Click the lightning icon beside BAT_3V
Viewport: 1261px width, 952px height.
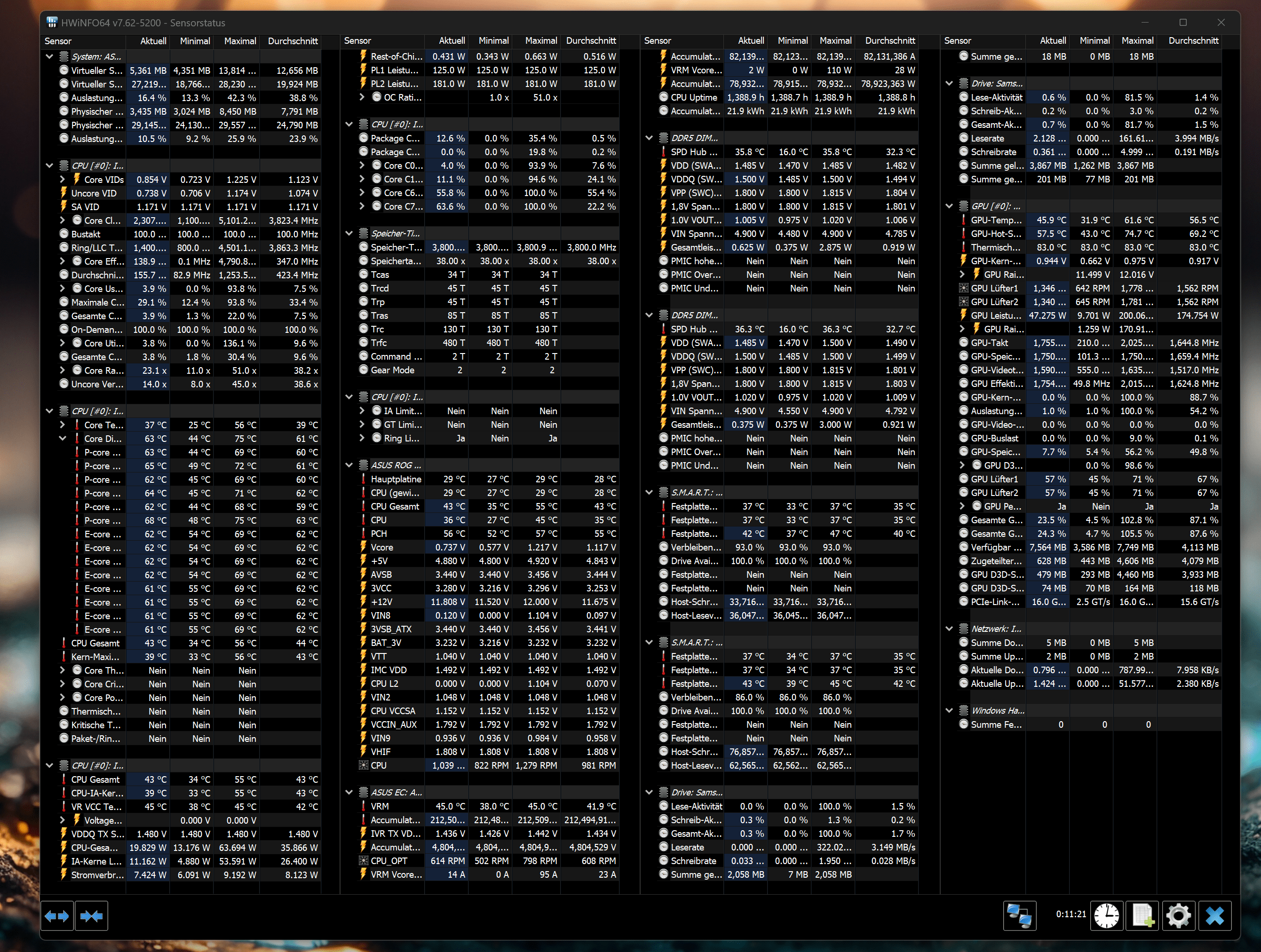tap(363, 643)
